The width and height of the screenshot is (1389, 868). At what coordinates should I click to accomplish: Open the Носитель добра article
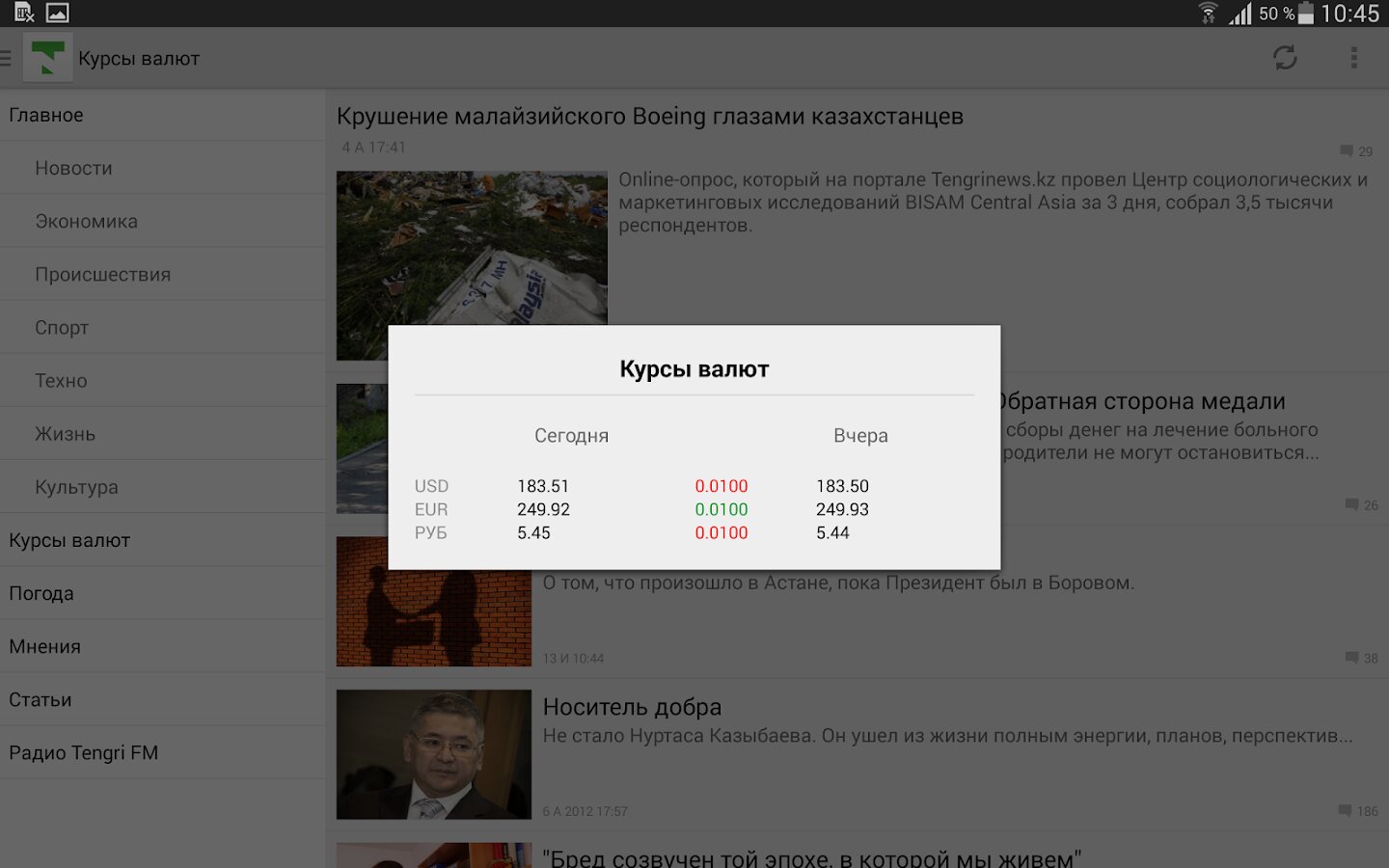coord(632,707)
